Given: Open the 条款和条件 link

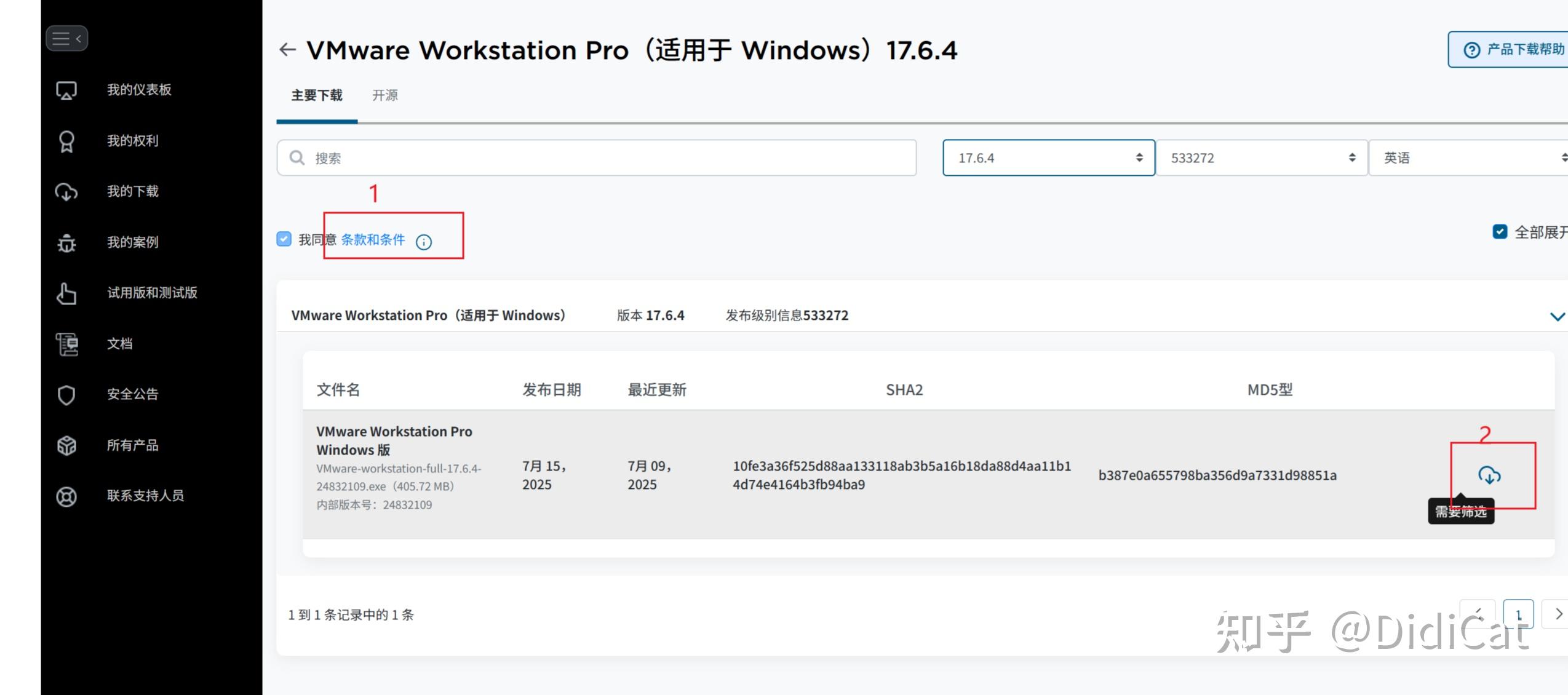Looking at the screenshot, I should [x=373, y=240].
